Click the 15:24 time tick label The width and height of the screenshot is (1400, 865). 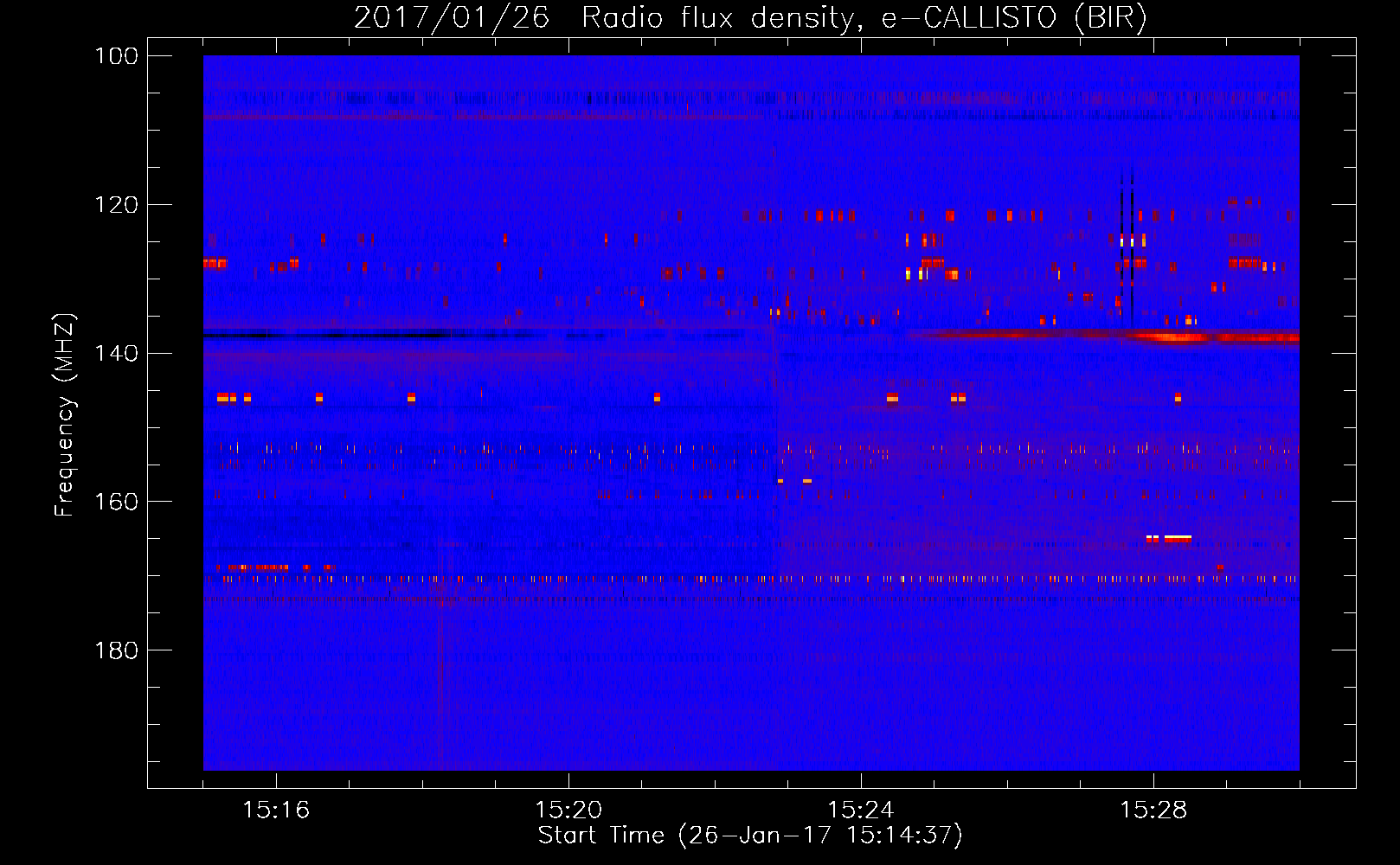pyautogui.click(x=861, y=810)
